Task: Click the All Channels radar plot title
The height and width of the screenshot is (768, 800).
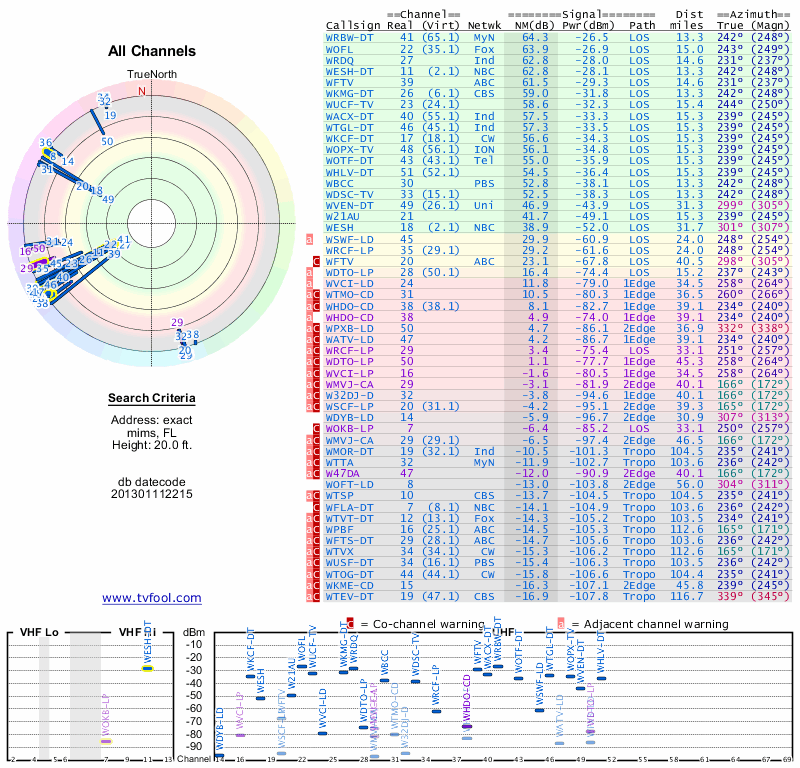Action: [x=152, y=51]
